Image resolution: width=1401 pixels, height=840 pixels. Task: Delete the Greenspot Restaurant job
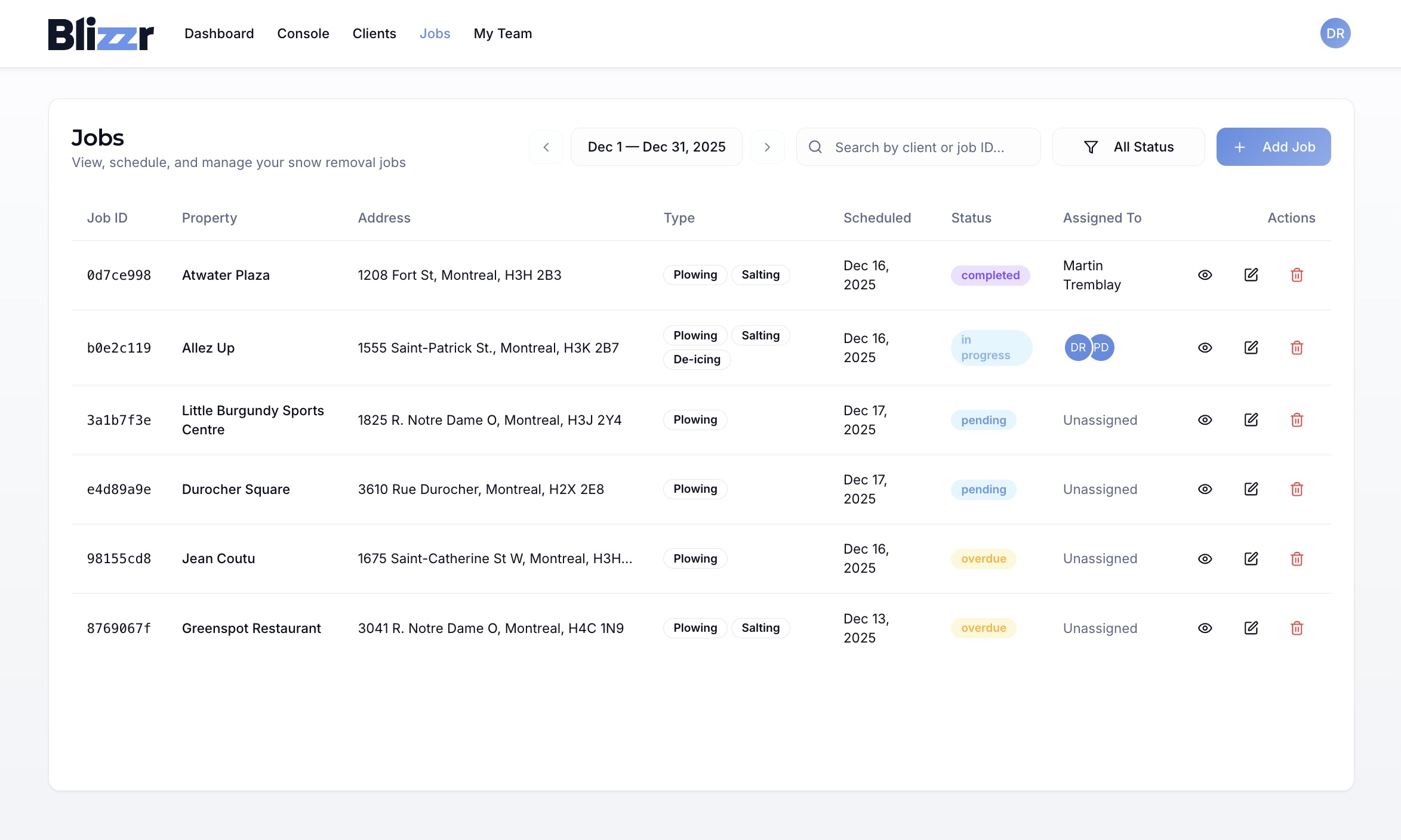(1297, 628)
